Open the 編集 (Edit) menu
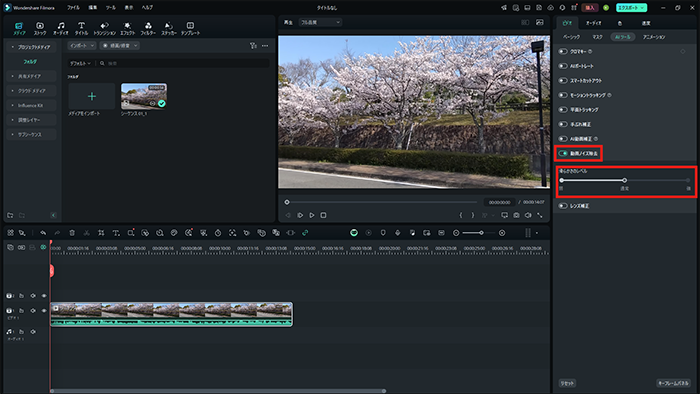 click(x=93, y=8)
